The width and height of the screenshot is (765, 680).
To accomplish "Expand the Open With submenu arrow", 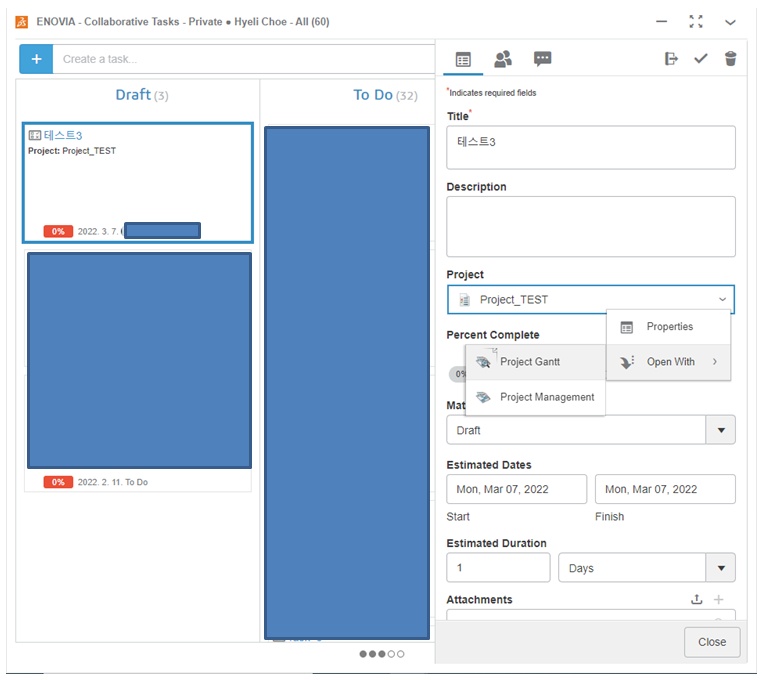I will (715, 361).
